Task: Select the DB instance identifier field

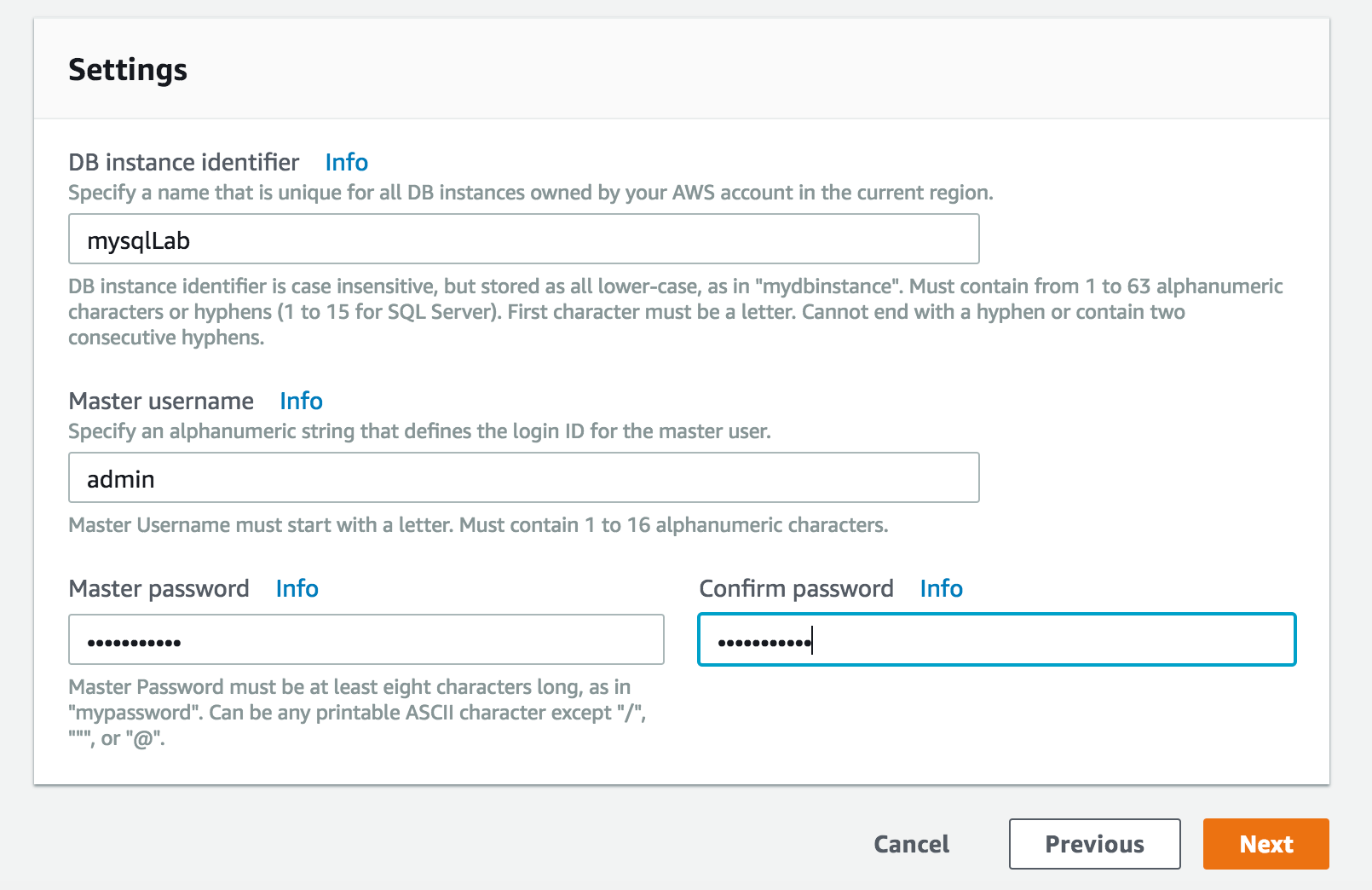Action: (x=522, y=240)
